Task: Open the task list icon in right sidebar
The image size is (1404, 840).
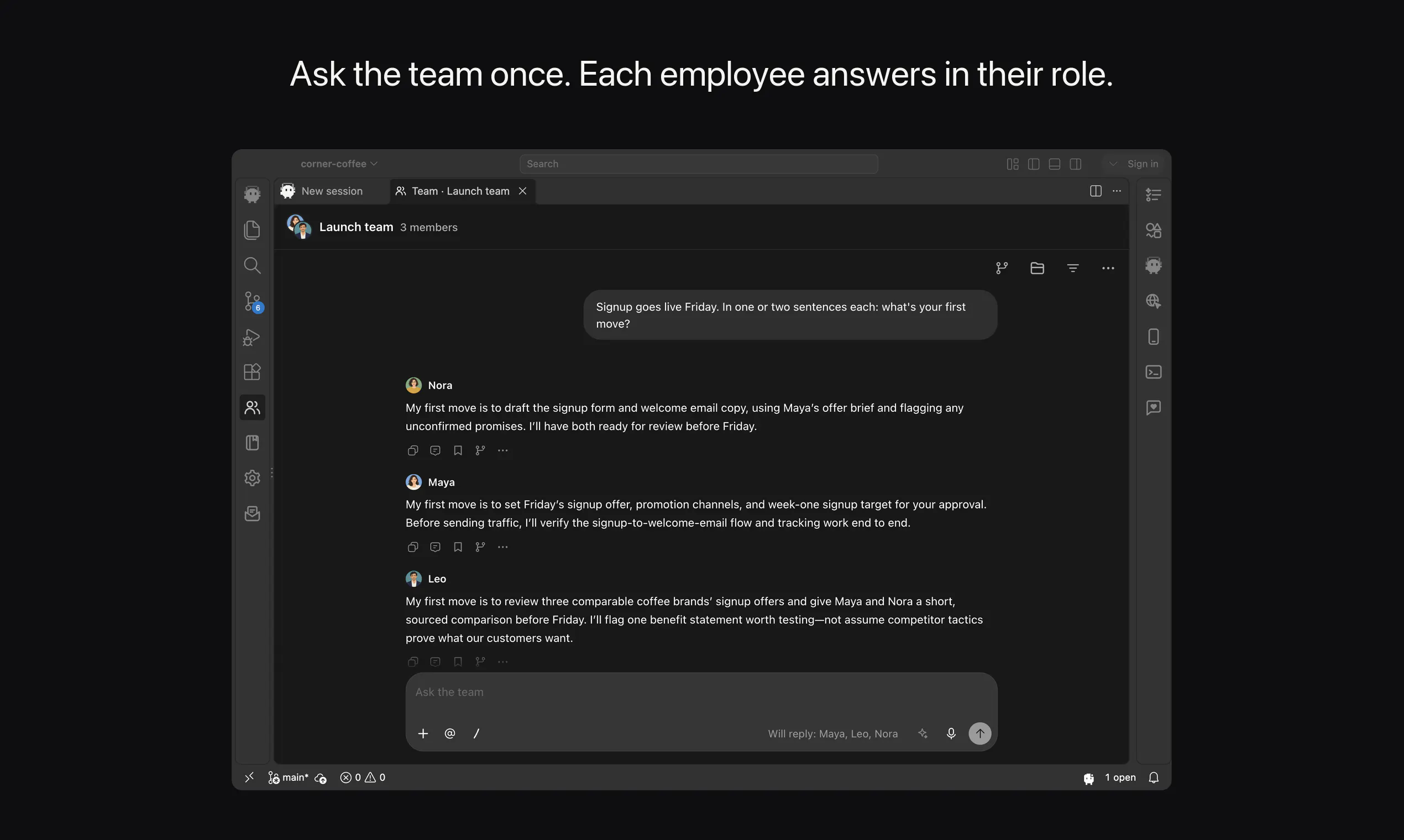Action: [x=1153, y=195]
